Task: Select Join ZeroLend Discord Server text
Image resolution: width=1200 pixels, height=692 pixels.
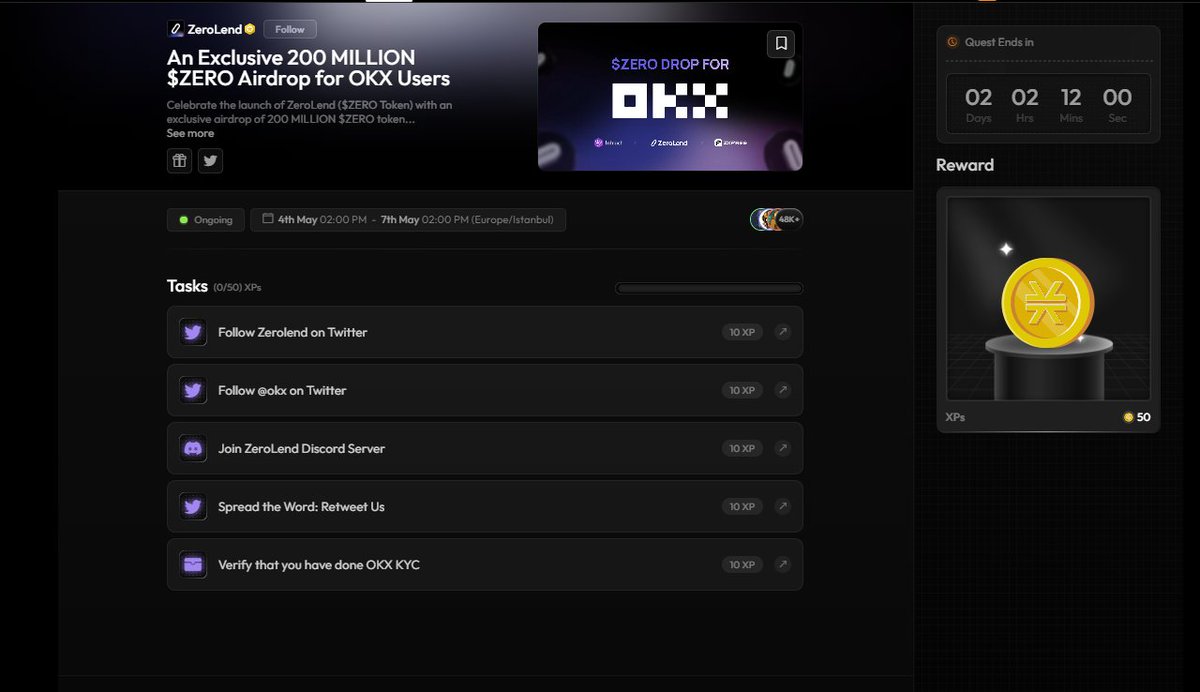Action: pos(301,448)
